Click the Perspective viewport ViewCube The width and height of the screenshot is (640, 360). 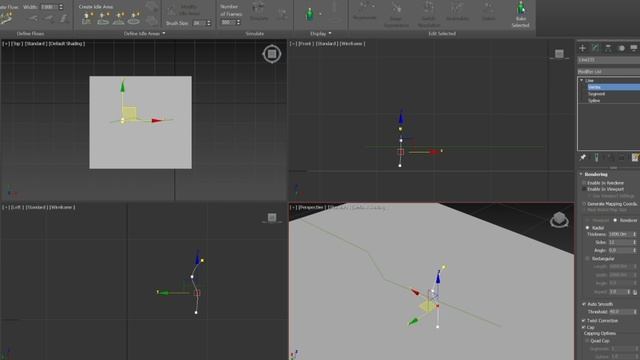point(559,220)
